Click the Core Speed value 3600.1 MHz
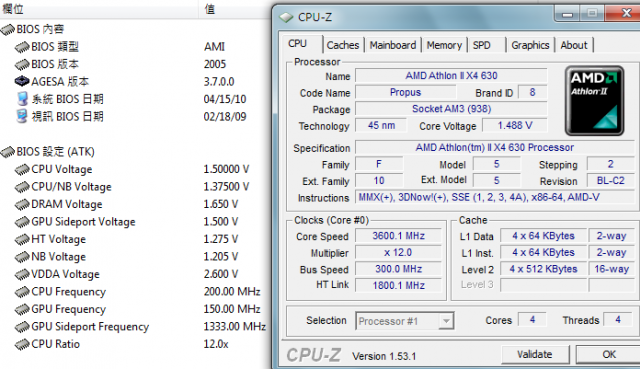640x369 pixels. (398, 236)
